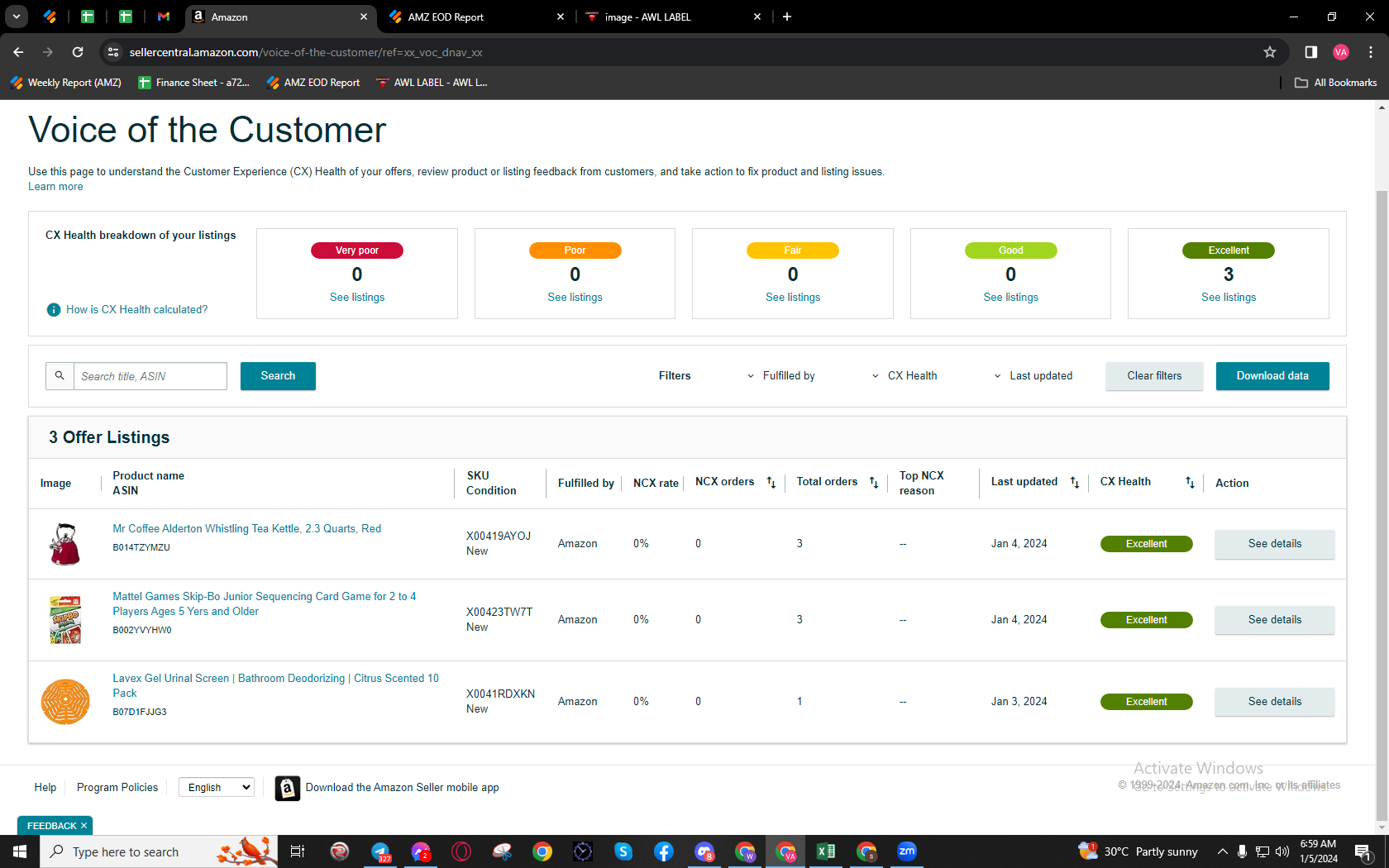Click the Clear filters button
Viewport: 1389px width, 868px height.
coord(1154,376)
